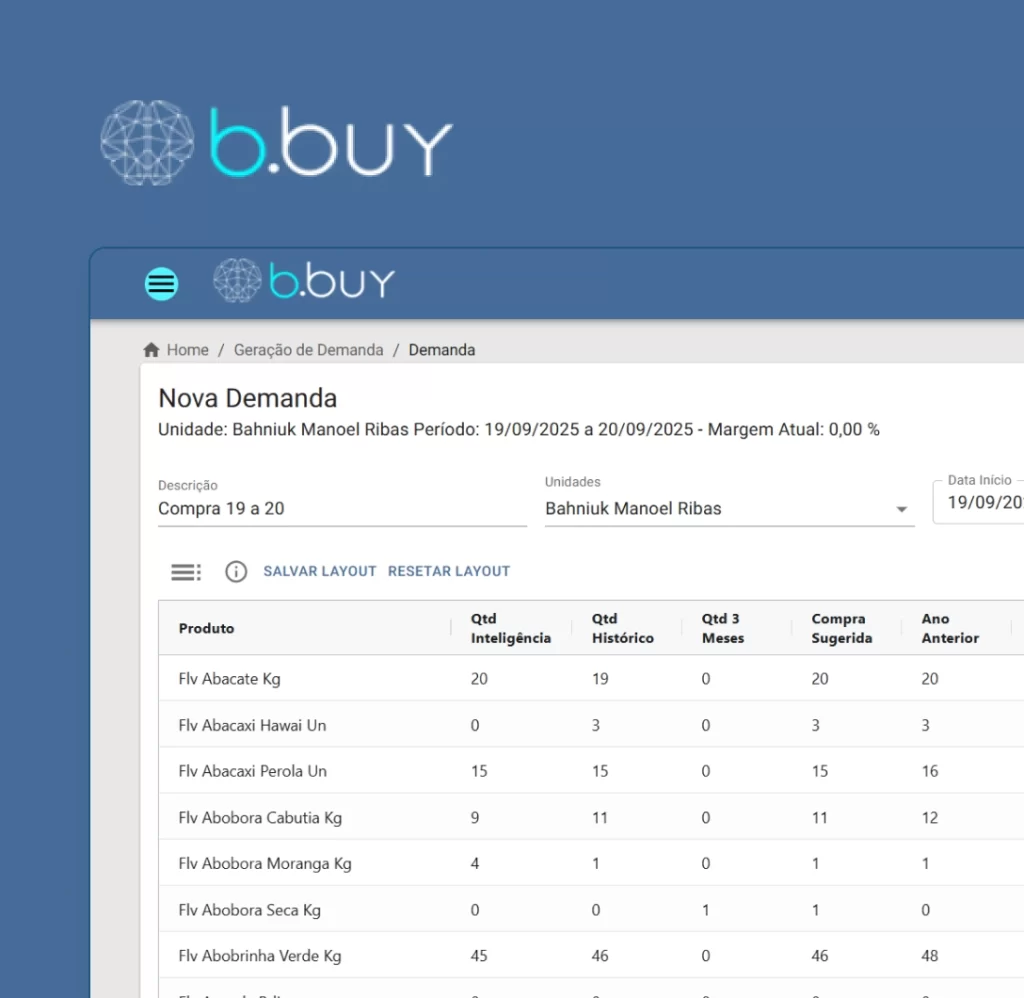Sort by Ano Anterior column header
Image resolution: width=1024 pixels, height=998 pixels.
[x=950, y=629]
